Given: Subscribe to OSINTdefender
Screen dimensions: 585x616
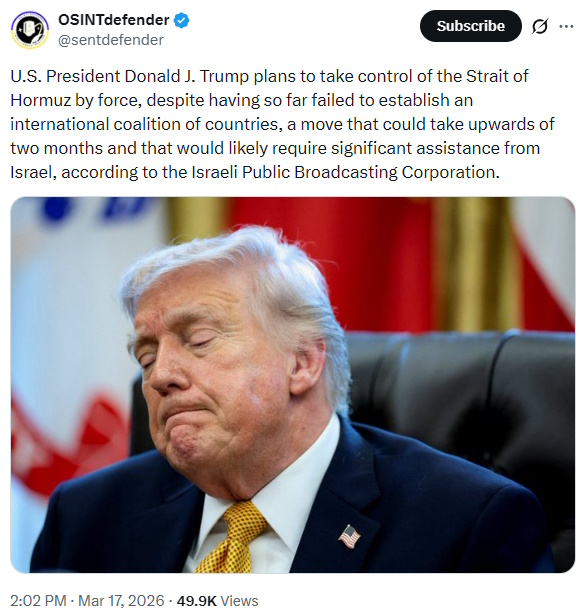Looking at the screenshot, I should pyautogui.click(x=471, y=26).
